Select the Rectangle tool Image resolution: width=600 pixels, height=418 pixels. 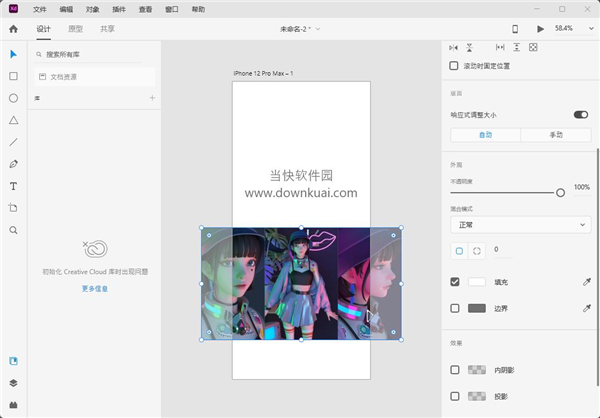click(x=13, y=76)
